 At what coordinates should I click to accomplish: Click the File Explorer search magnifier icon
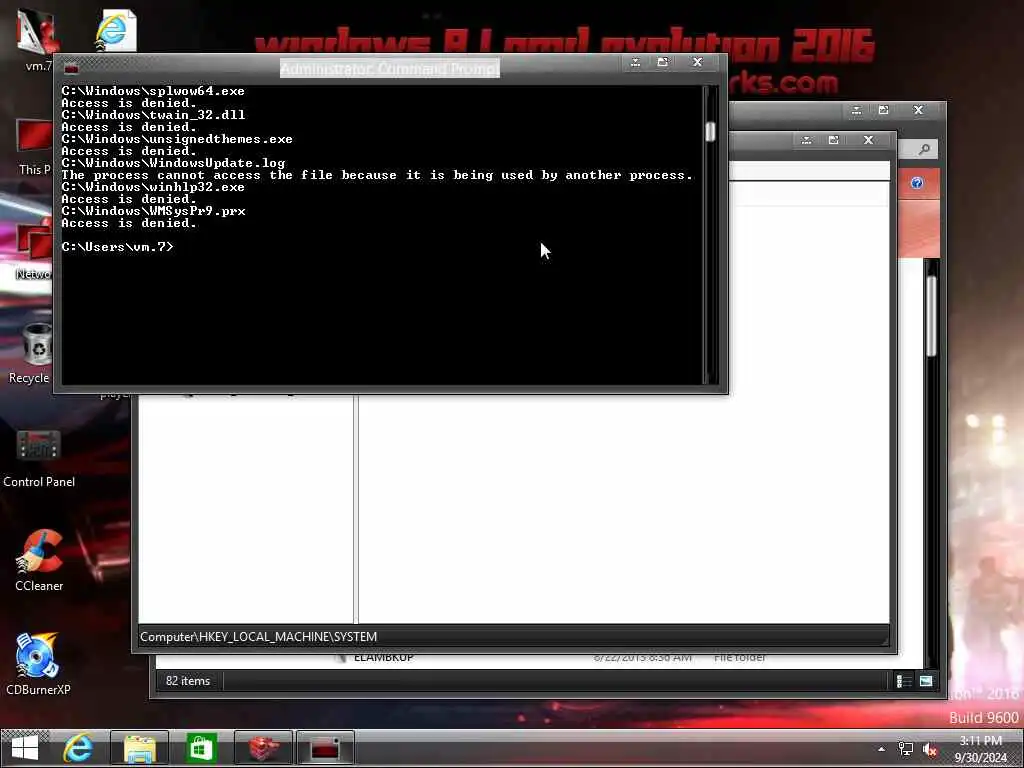click(923, 150)
